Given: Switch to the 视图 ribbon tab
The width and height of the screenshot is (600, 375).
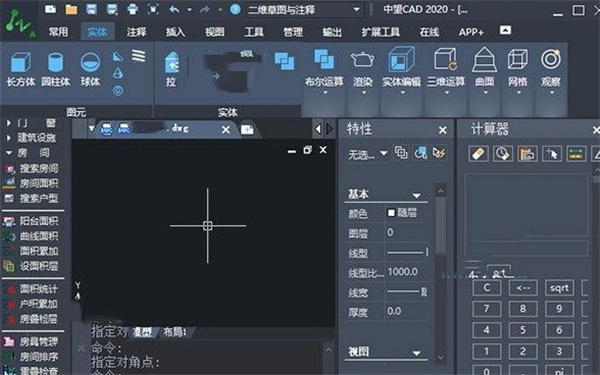Looking at the screenshot, I should [x=214, y=32].
